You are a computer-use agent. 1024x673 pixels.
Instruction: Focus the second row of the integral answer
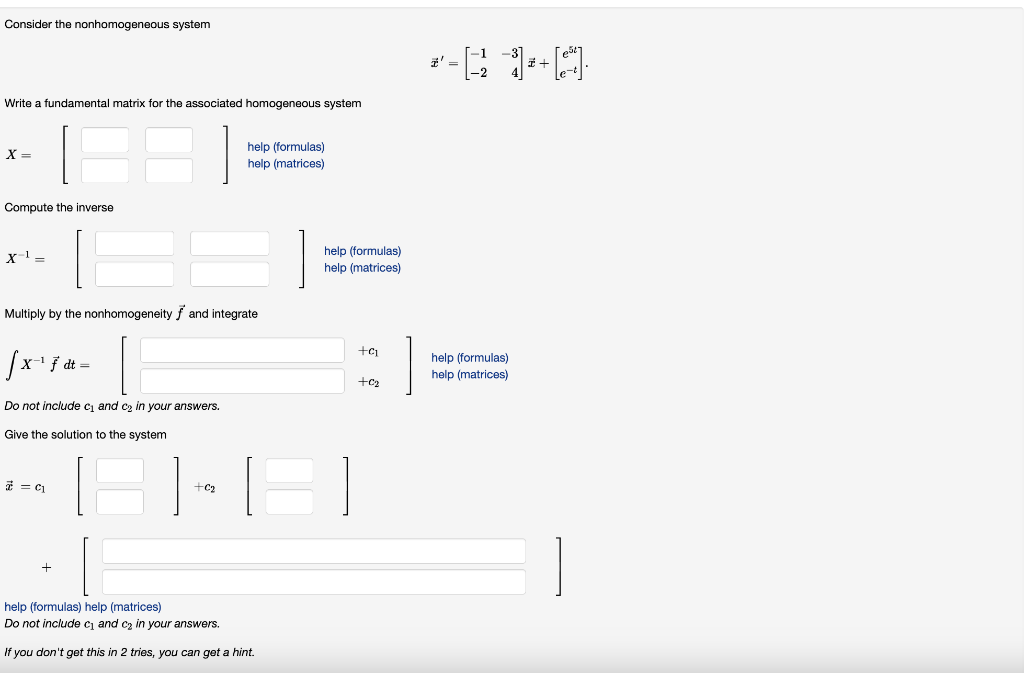coord(242,380)
